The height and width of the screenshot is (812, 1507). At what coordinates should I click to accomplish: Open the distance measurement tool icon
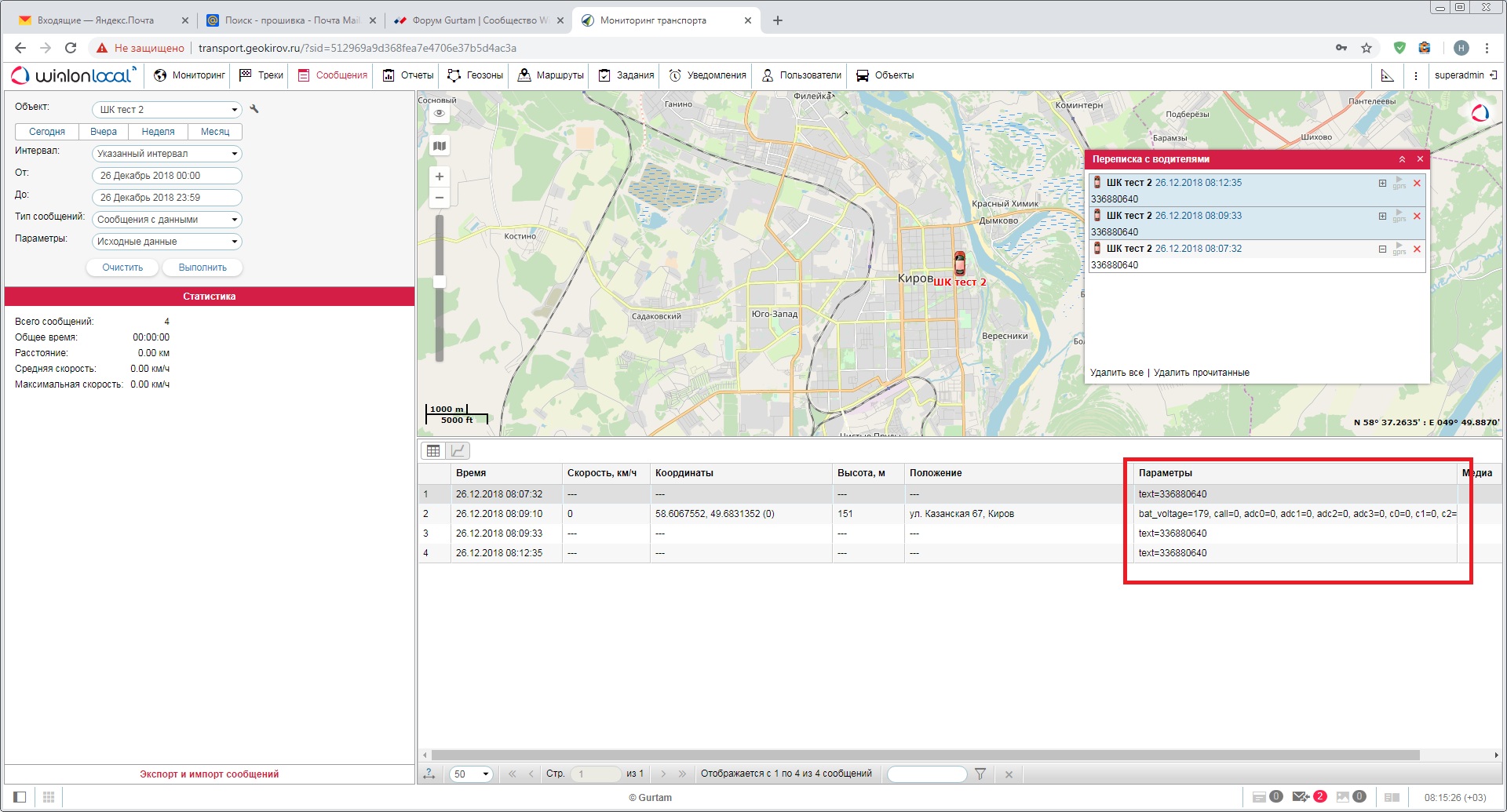coord(1388,75)
